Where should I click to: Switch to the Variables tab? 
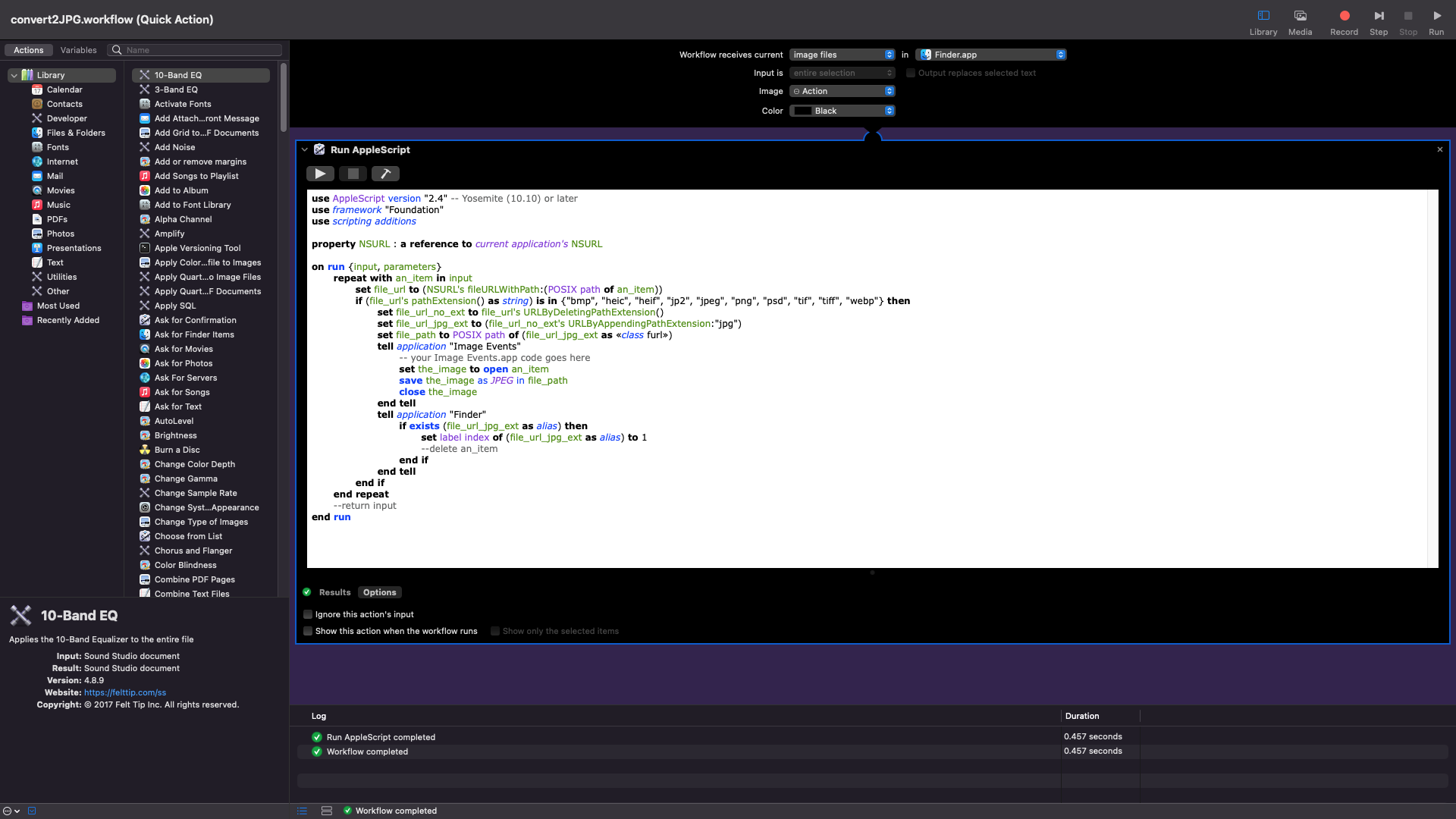point(78,50)
